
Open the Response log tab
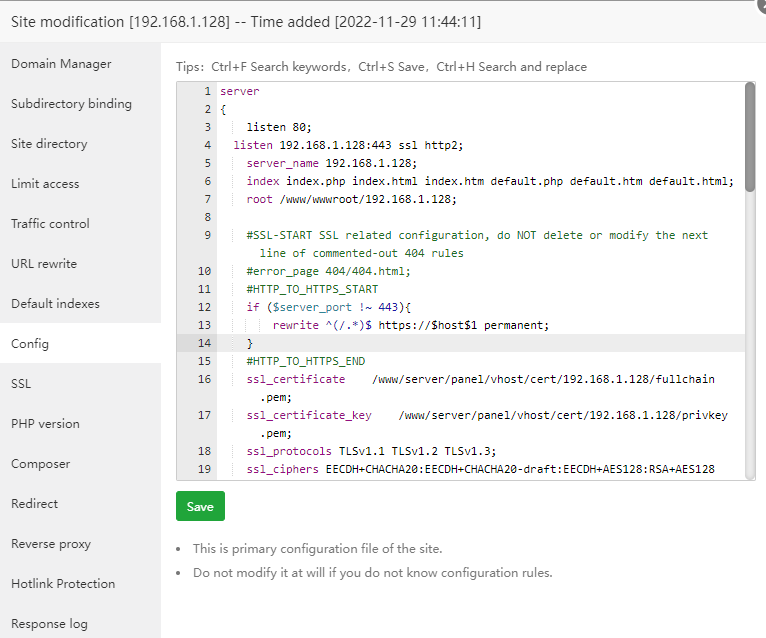49,624
